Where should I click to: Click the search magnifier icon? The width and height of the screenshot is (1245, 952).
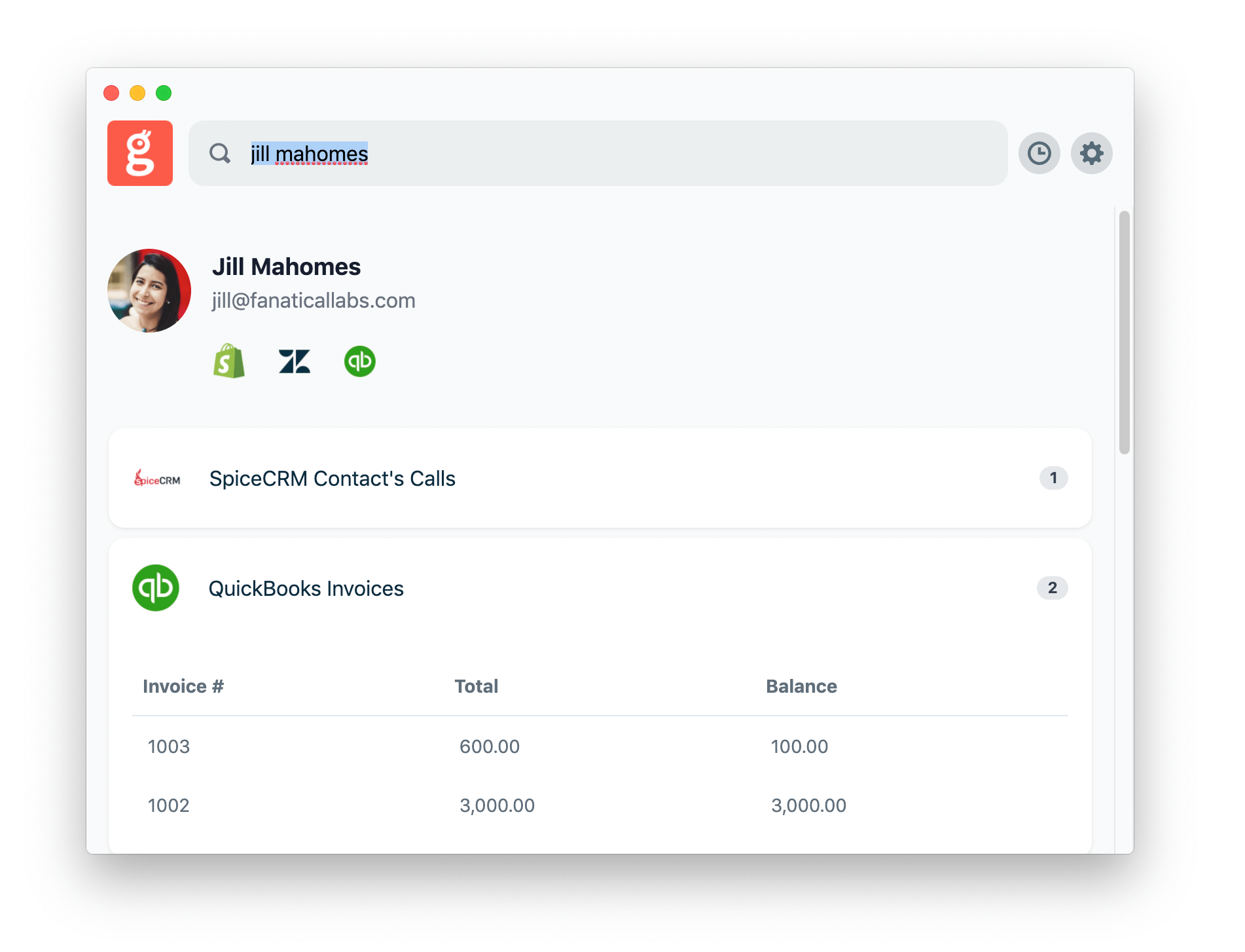click(220, 153)
